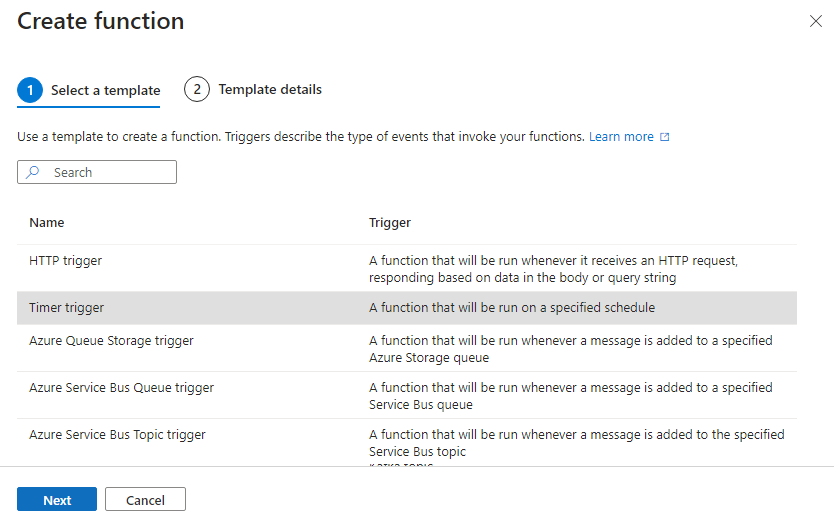Switch to the Template details tab
834x524 pixels.
point(270,89)
